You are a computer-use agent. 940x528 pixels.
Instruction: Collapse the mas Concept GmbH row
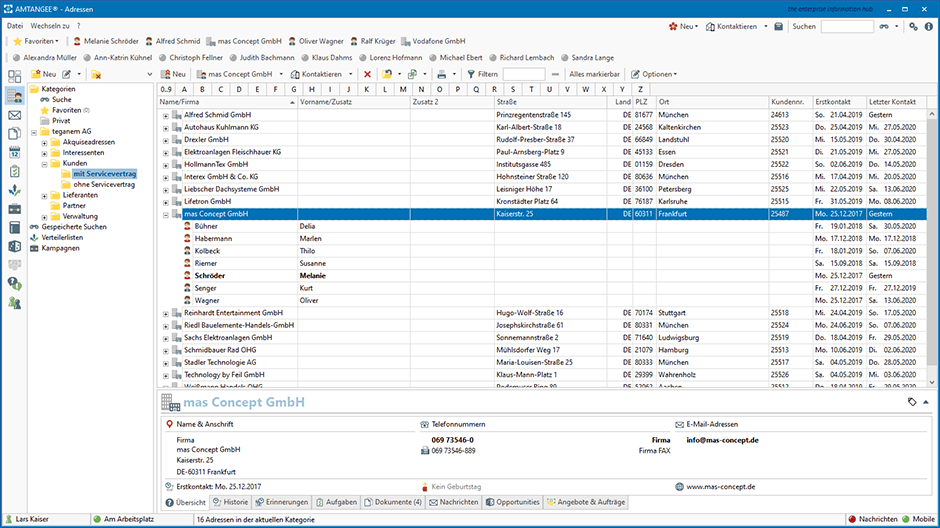click(x=166, y=214)
